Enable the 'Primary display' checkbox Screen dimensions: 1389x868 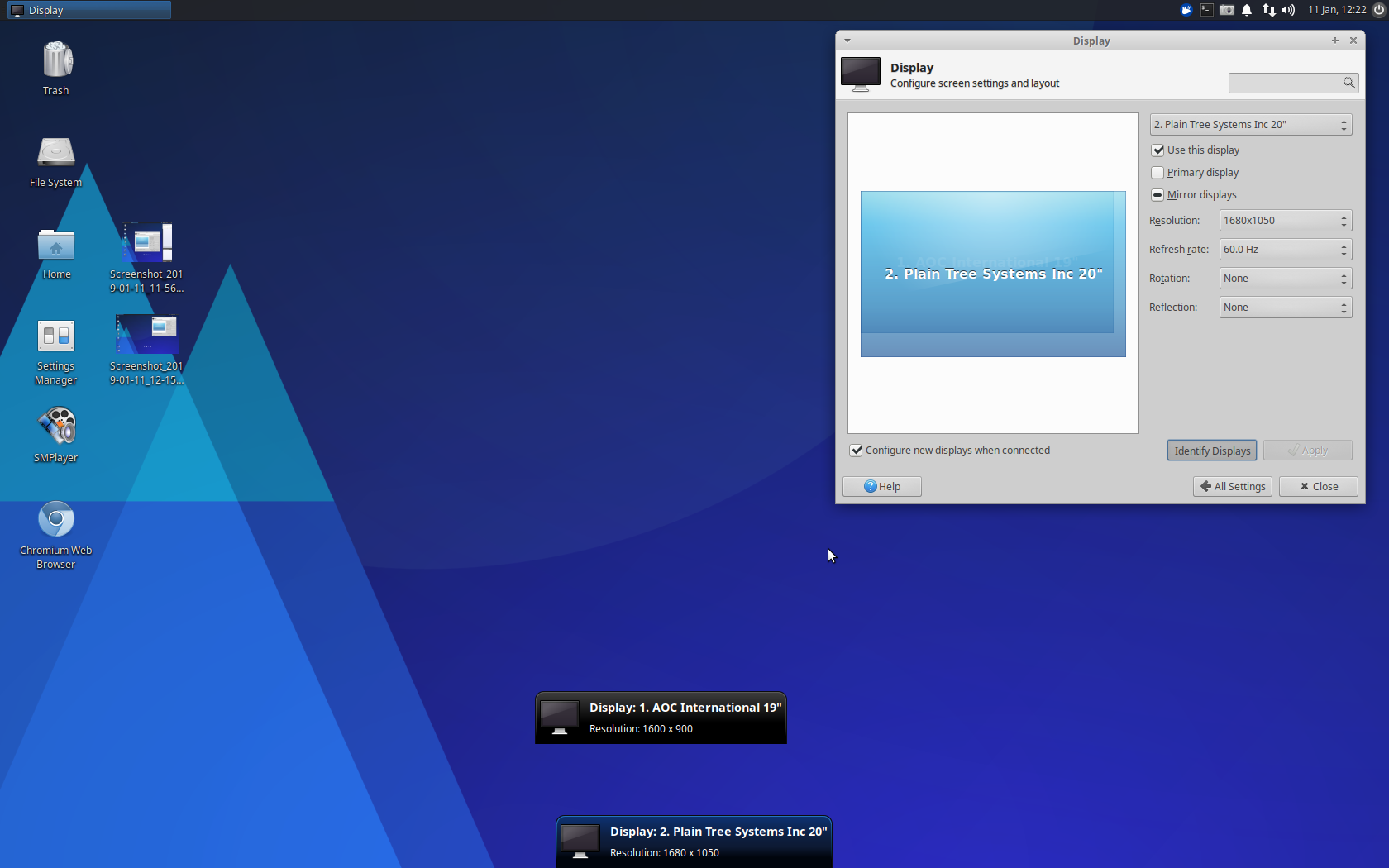[x=1158, y=173]
